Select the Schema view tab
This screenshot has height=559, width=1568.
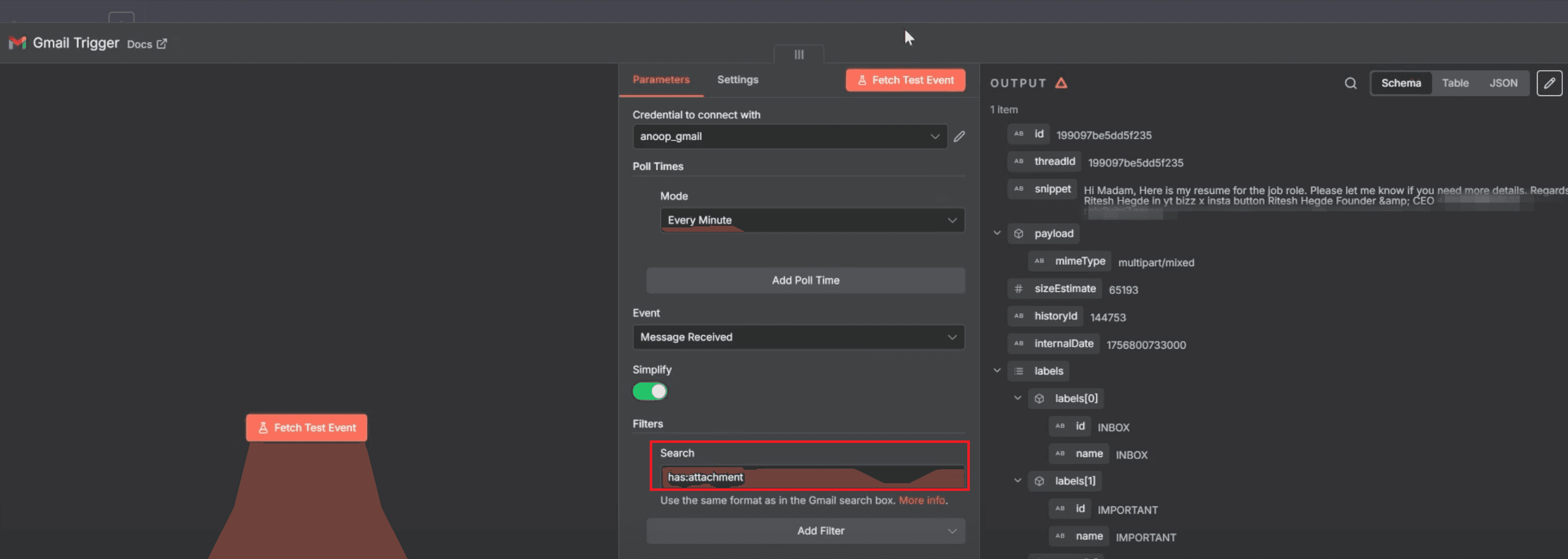[1400, 83]
